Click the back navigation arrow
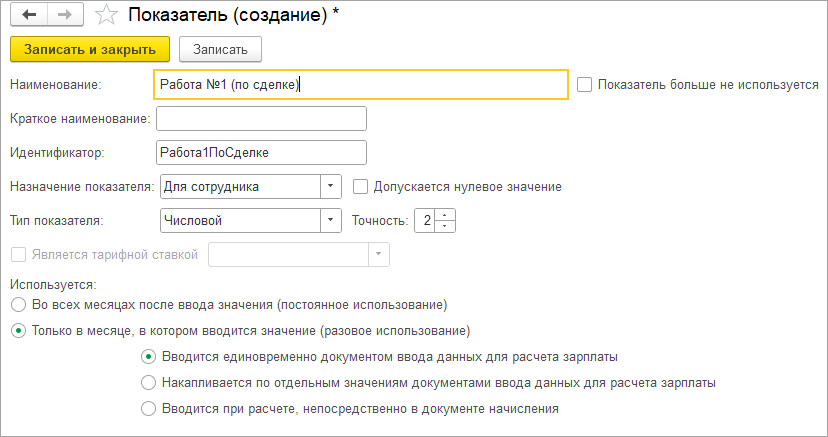Viewport: 828px width, 437px height. pyautogui.click(x=28, y=16)
